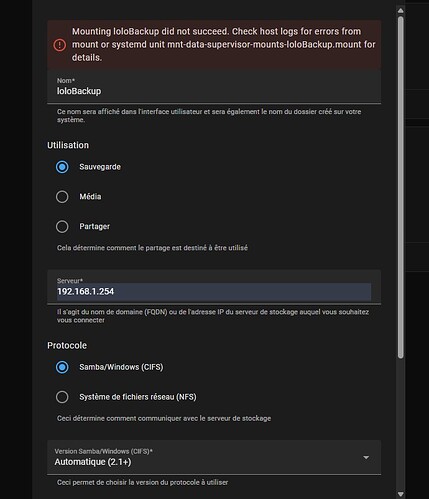Screen dimensions: 429x499
Task: Click the red error alert icon
Action: [x=60, y=45]
